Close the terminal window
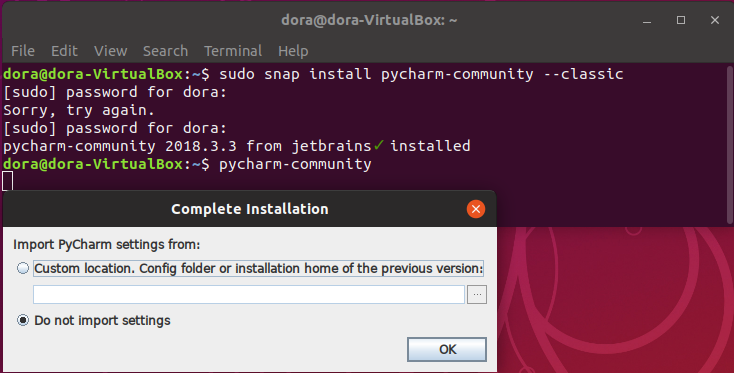Screen dimensions: 734x373 [x=714, y=20]
